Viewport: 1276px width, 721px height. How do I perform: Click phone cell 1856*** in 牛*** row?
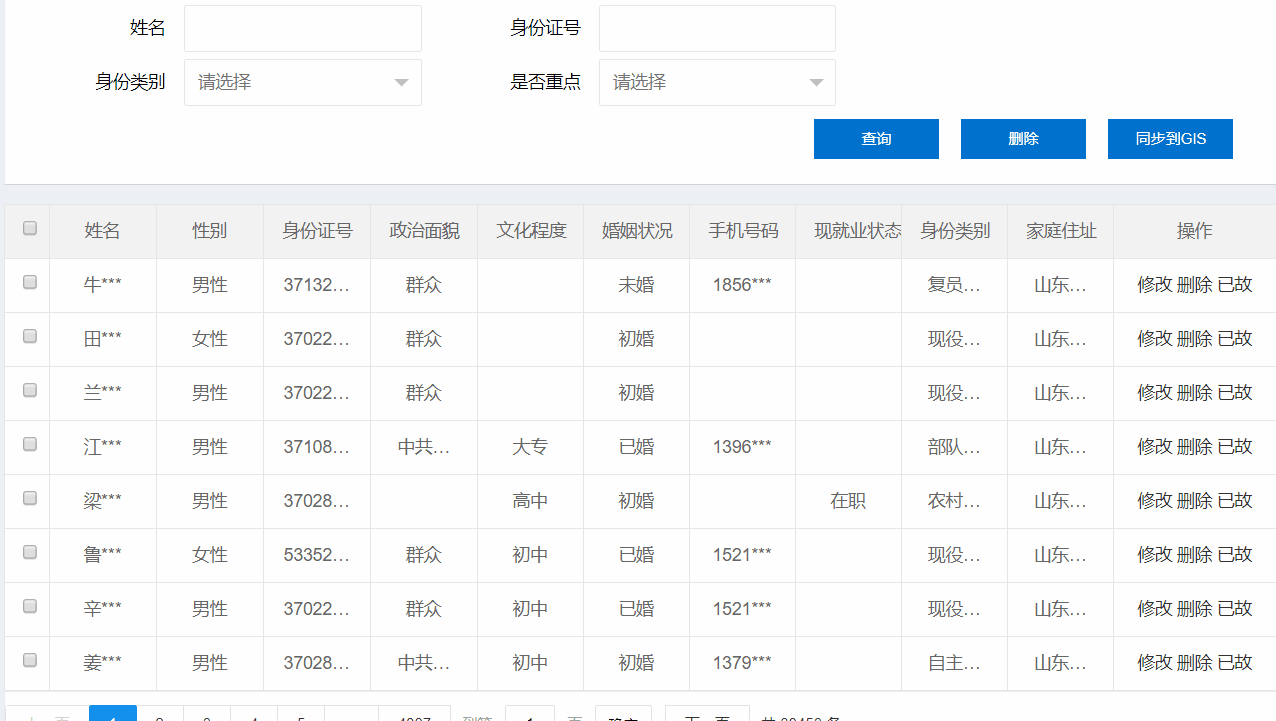click(x=742, y=285)
